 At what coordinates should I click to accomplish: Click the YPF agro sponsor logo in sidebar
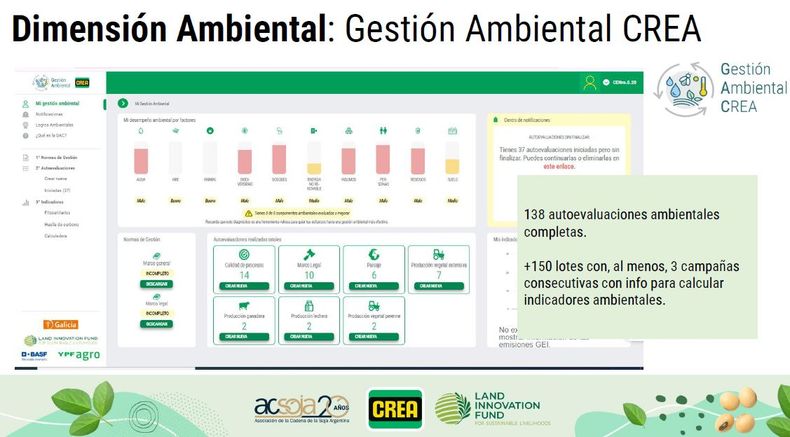[x=79, y=355]
